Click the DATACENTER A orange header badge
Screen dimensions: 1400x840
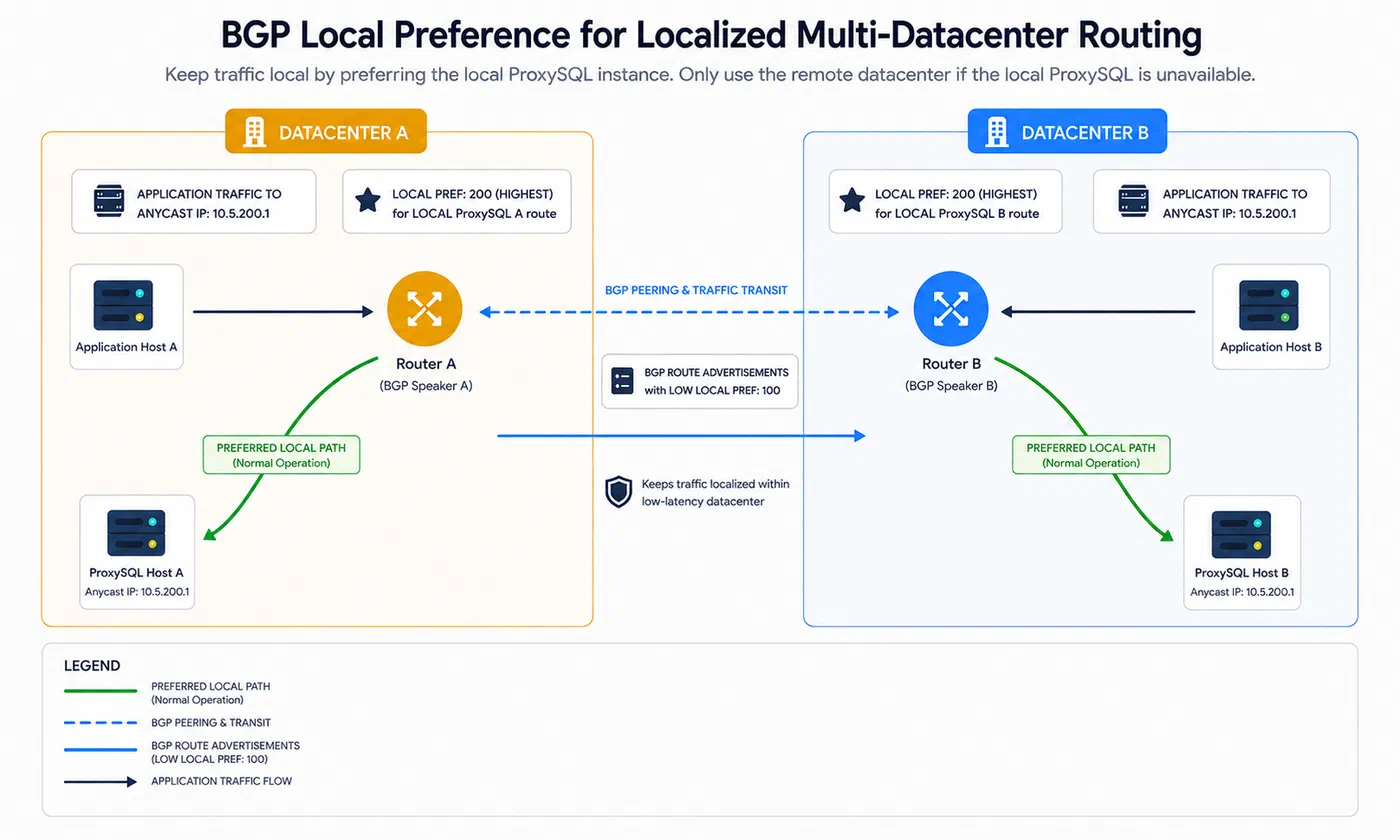point(326,131)
